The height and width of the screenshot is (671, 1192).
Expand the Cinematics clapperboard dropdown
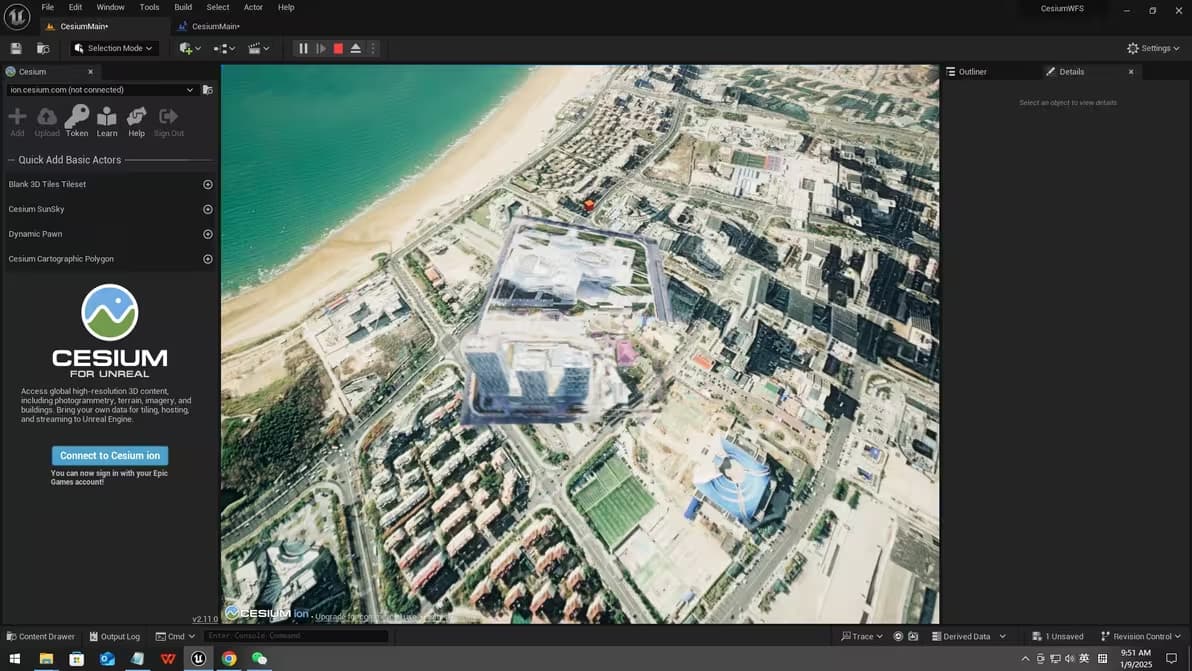point(258,48)
